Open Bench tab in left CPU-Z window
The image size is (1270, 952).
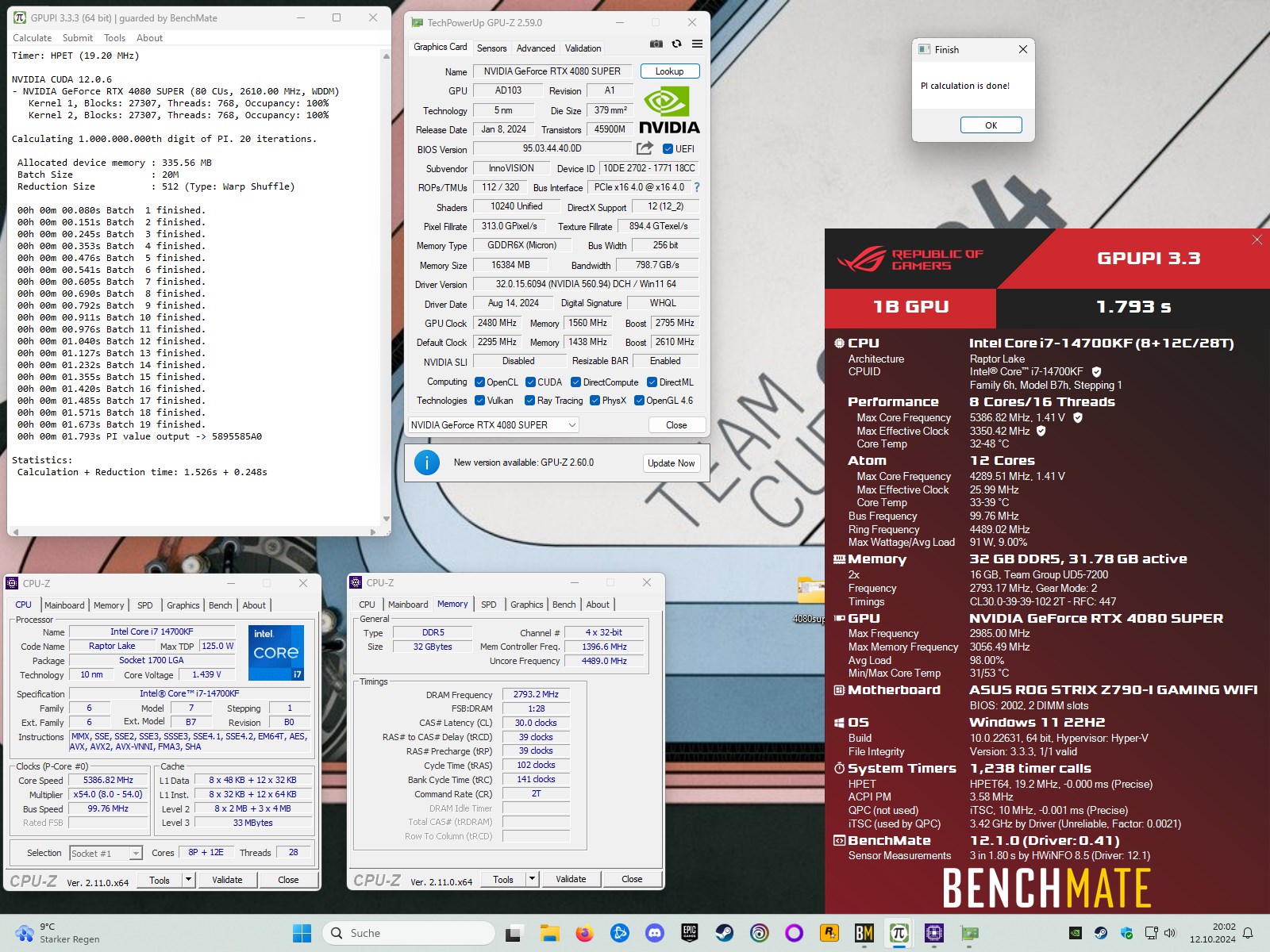(221, 605)
